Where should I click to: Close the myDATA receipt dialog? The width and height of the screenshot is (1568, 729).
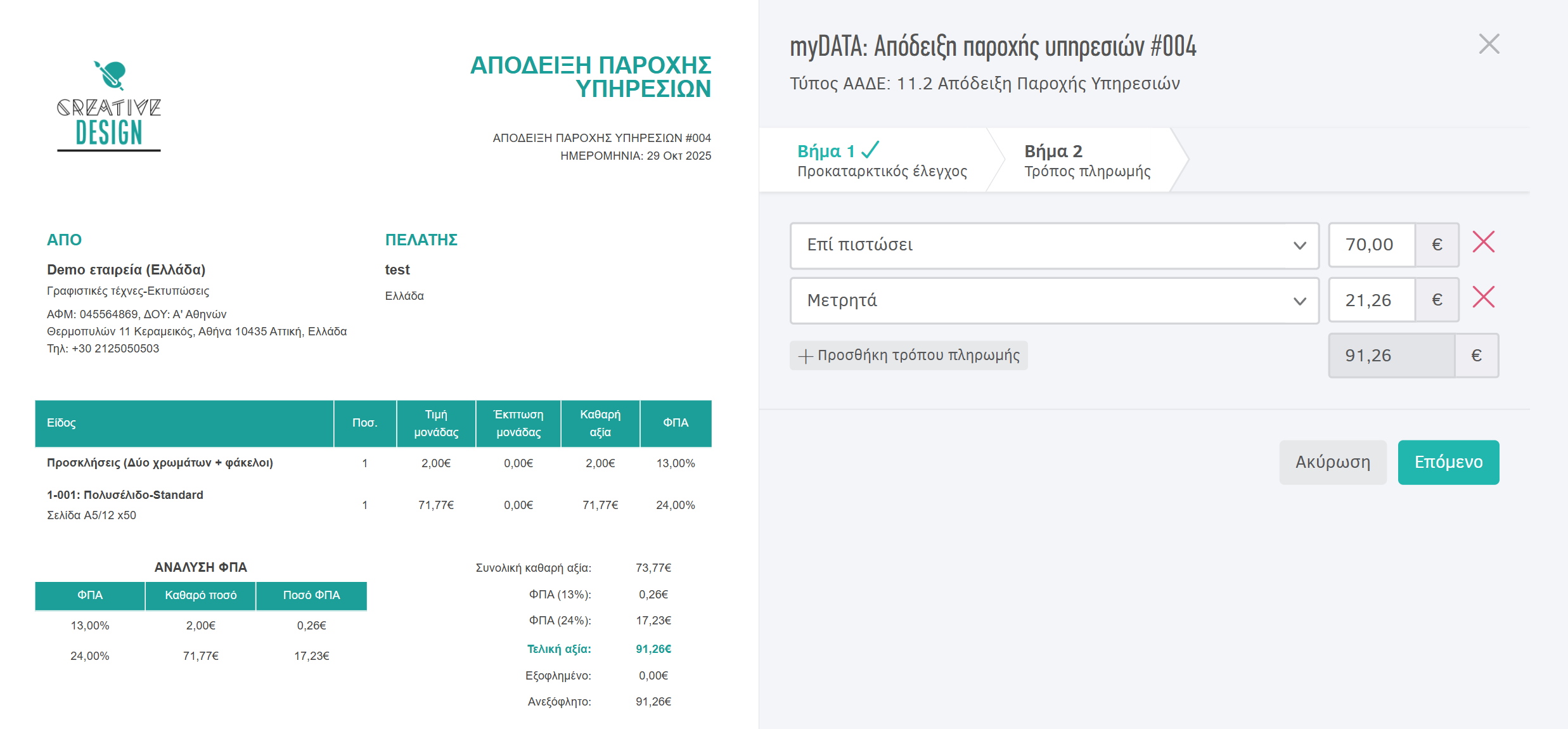pos(1488,43)
